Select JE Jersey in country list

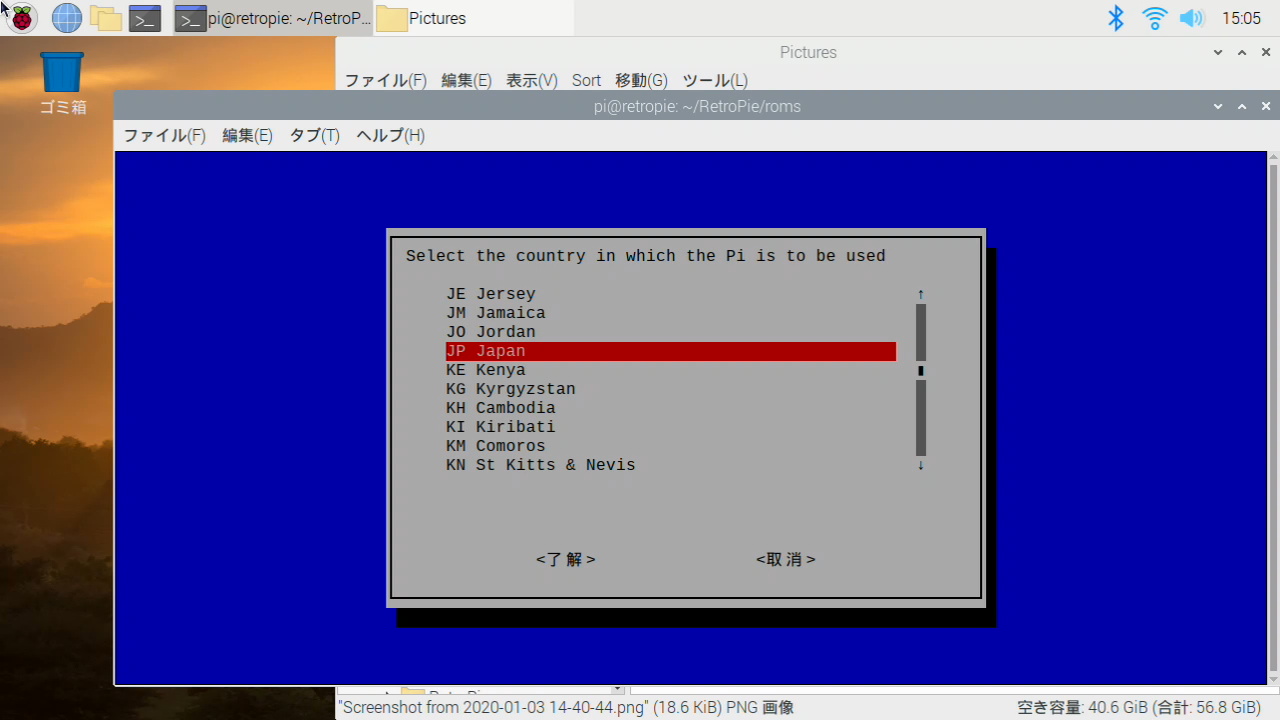click(x=671, y=294)
